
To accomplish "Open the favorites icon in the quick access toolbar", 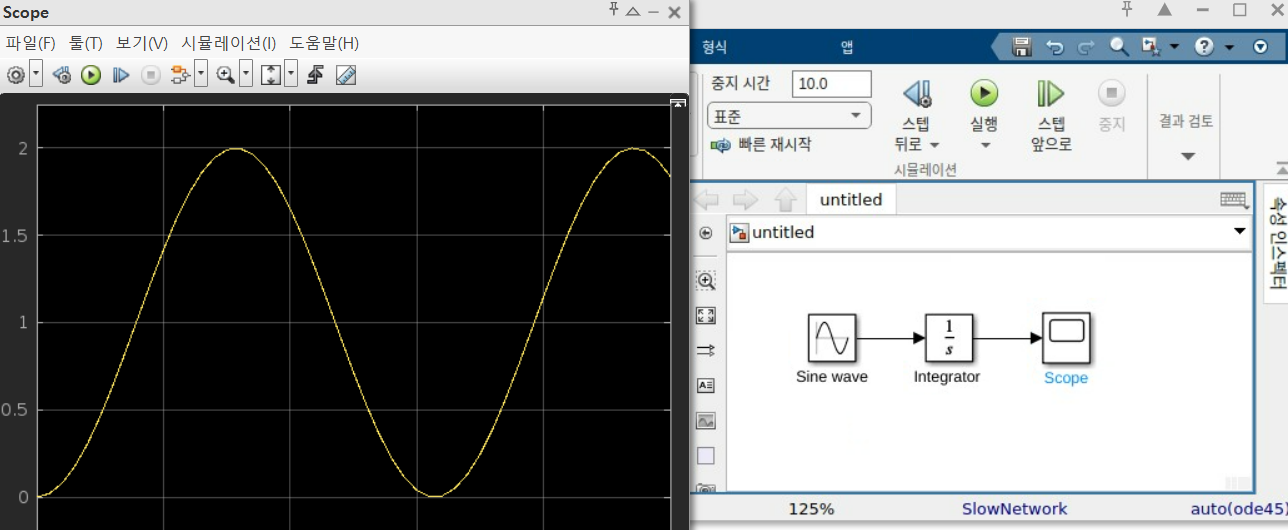I will 1151,47.
